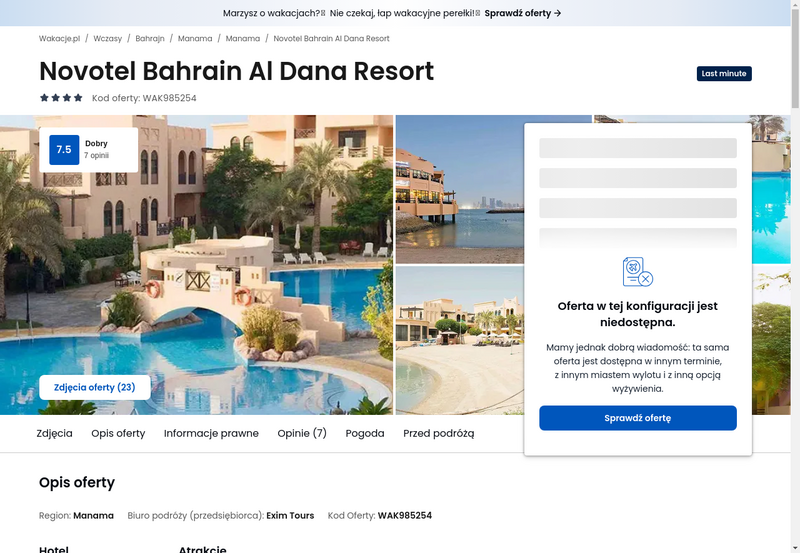Image resolution: width=800 pixels, height=553 pixels.
Task: Click the Sprawdź ofertę button
Action: (638, 418)
